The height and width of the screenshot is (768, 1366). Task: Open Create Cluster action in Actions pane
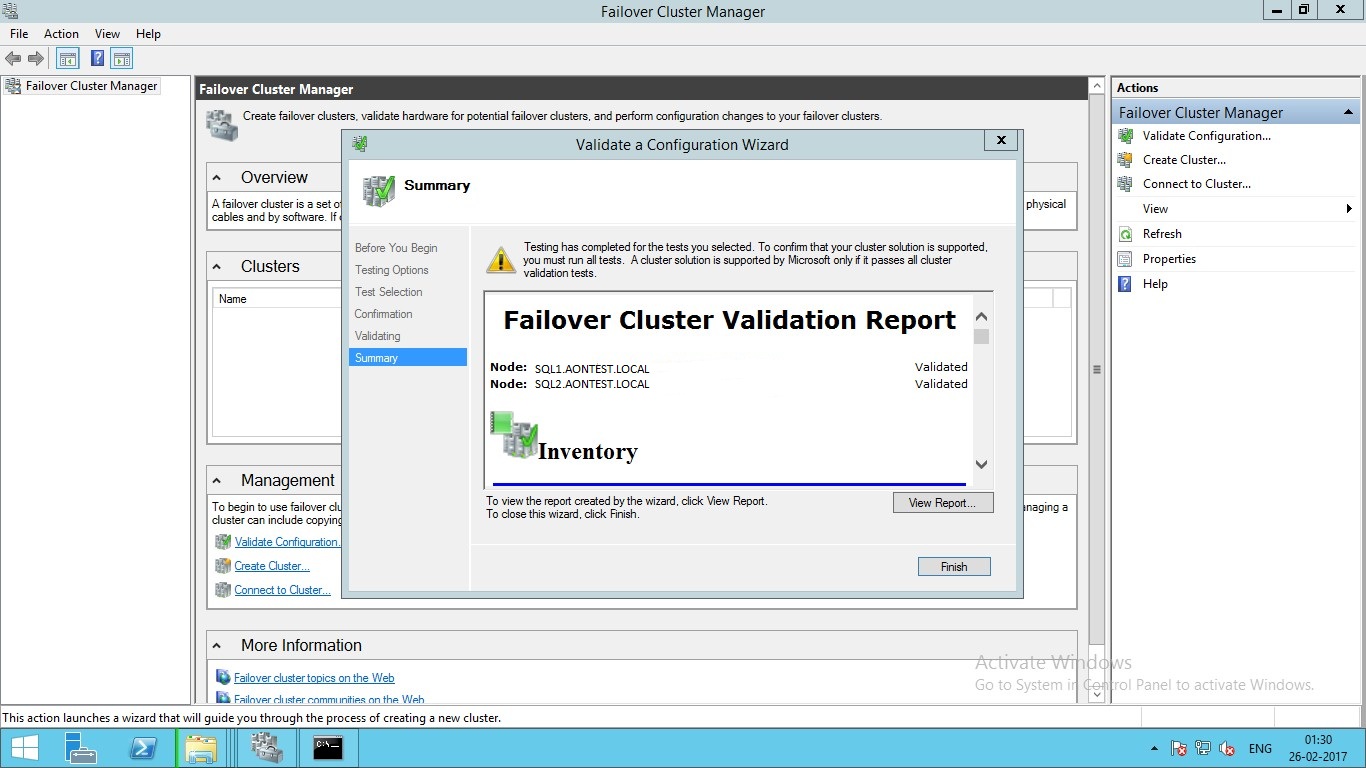pyautogui.click(x=1184, y=160)
